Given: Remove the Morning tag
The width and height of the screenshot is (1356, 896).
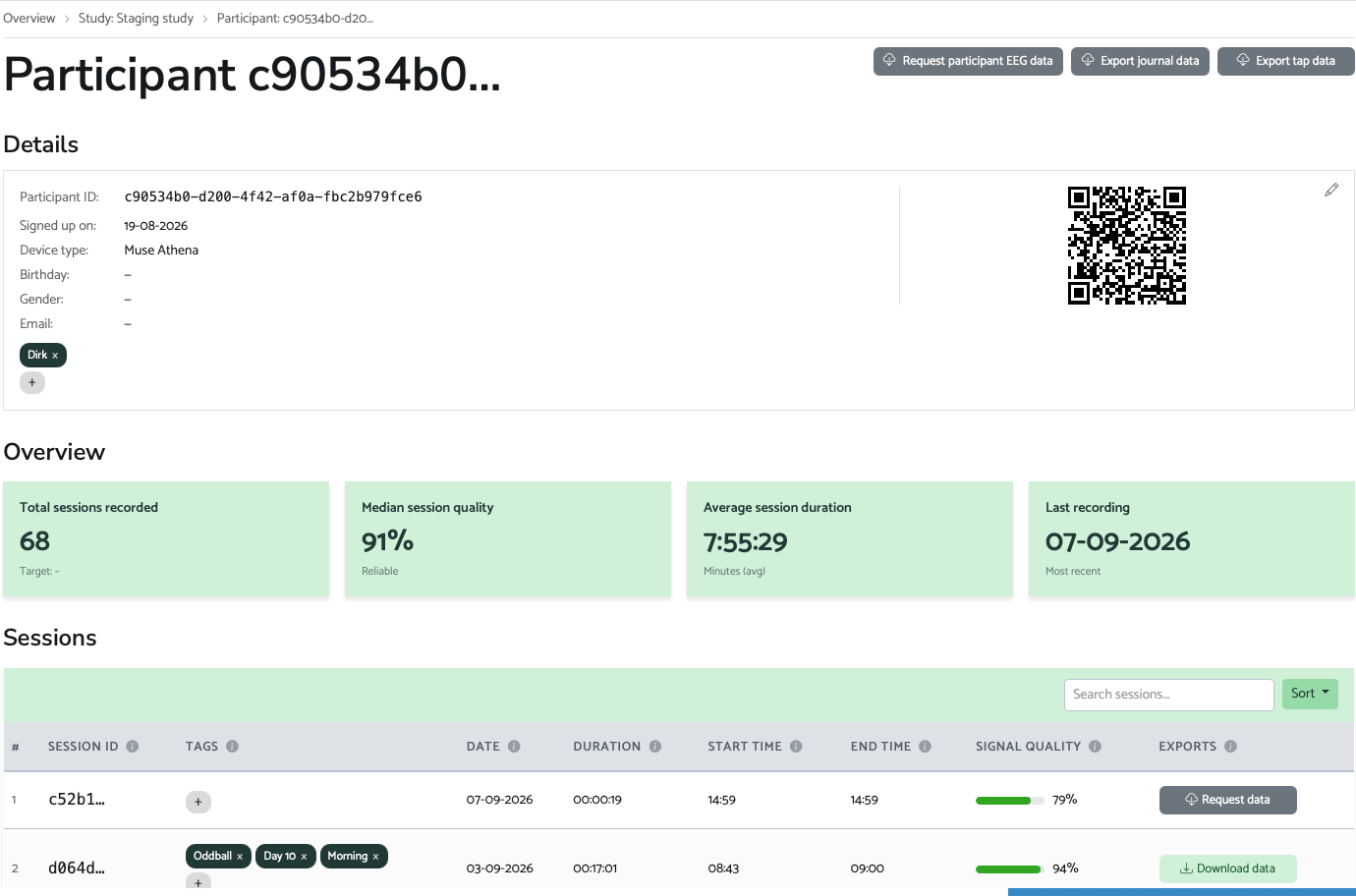Looking at the screenshot, I should coord(375,857).
